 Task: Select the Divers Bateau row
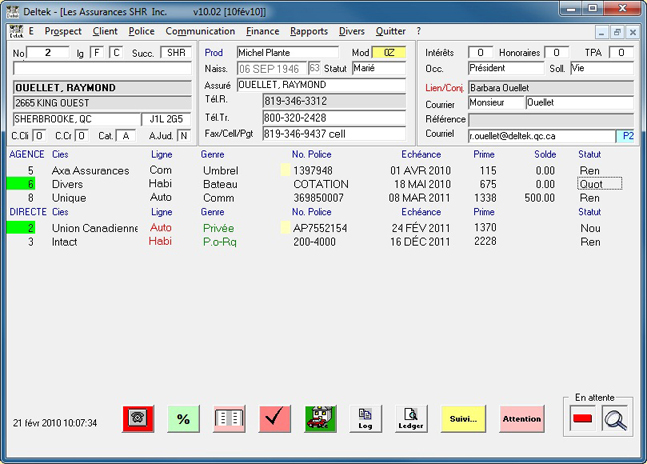(318, 184)
